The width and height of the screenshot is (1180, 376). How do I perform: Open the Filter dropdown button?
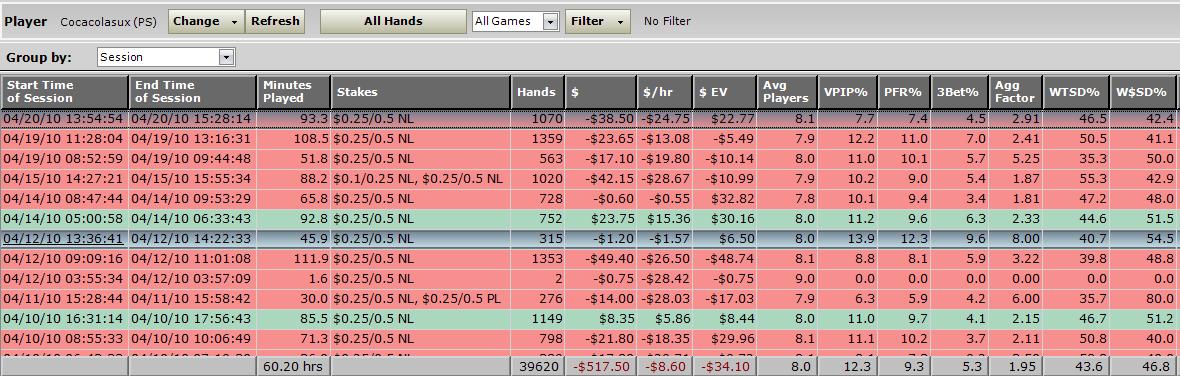(598, 21)
